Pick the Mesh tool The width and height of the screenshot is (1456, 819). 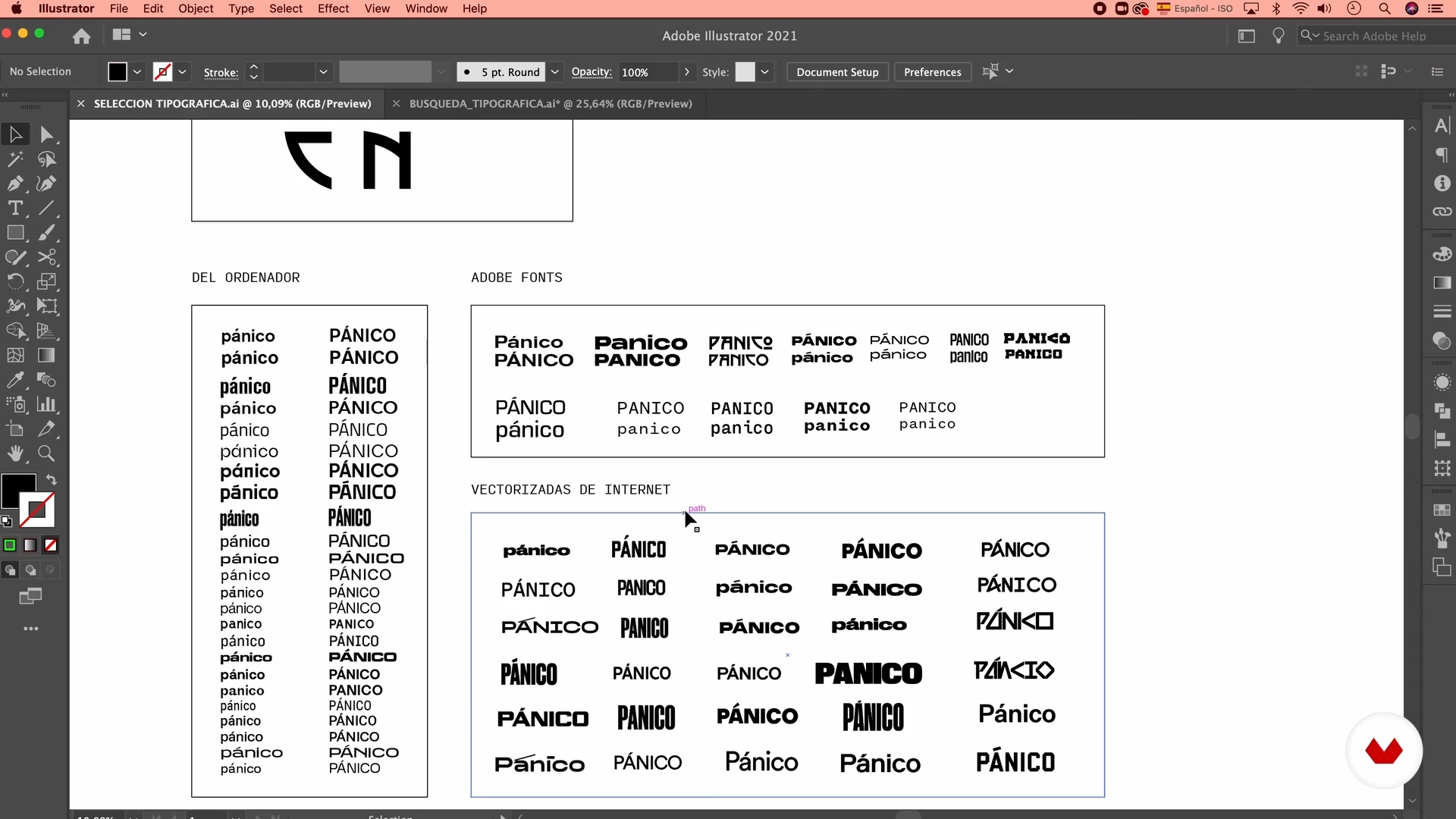coord(15,355)
